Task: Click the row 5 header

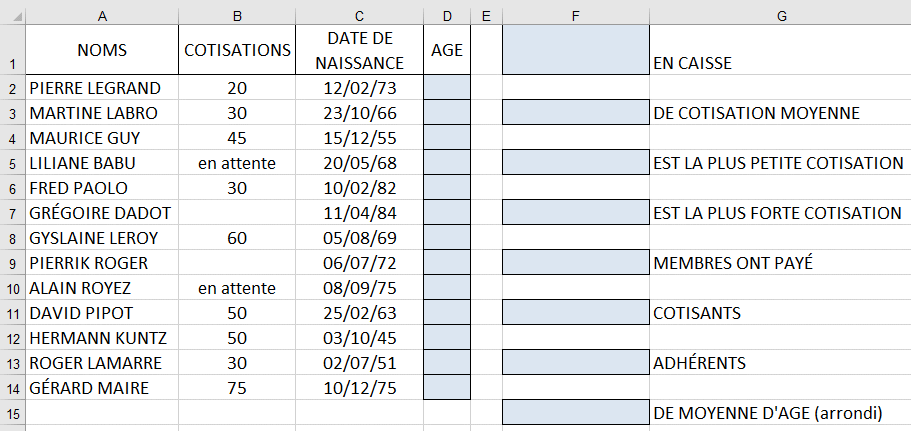Action: (x=12, y=163)
